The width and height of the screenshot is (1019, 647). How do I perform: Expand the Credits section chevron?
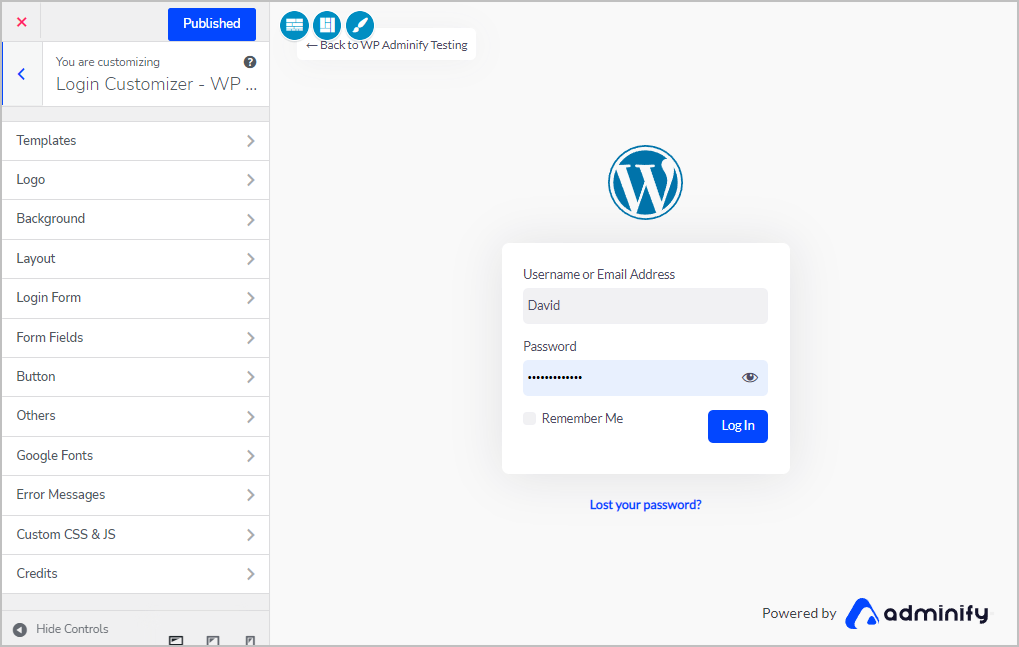coord(251,574)
